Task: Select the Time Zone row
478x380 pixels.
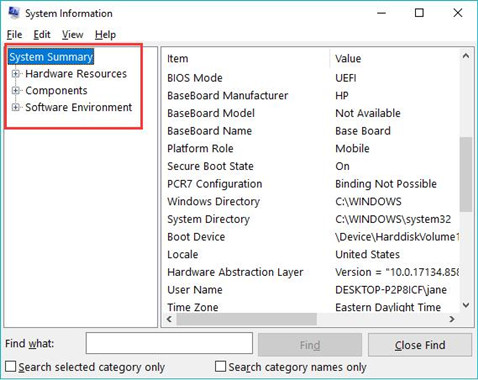Action: (311, 307)
